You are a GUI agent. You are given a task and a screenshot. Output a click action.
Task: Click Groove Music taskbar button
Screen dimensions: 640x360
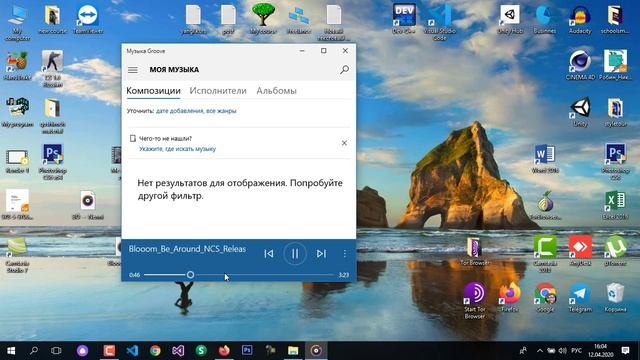click(x=316, y=351)
